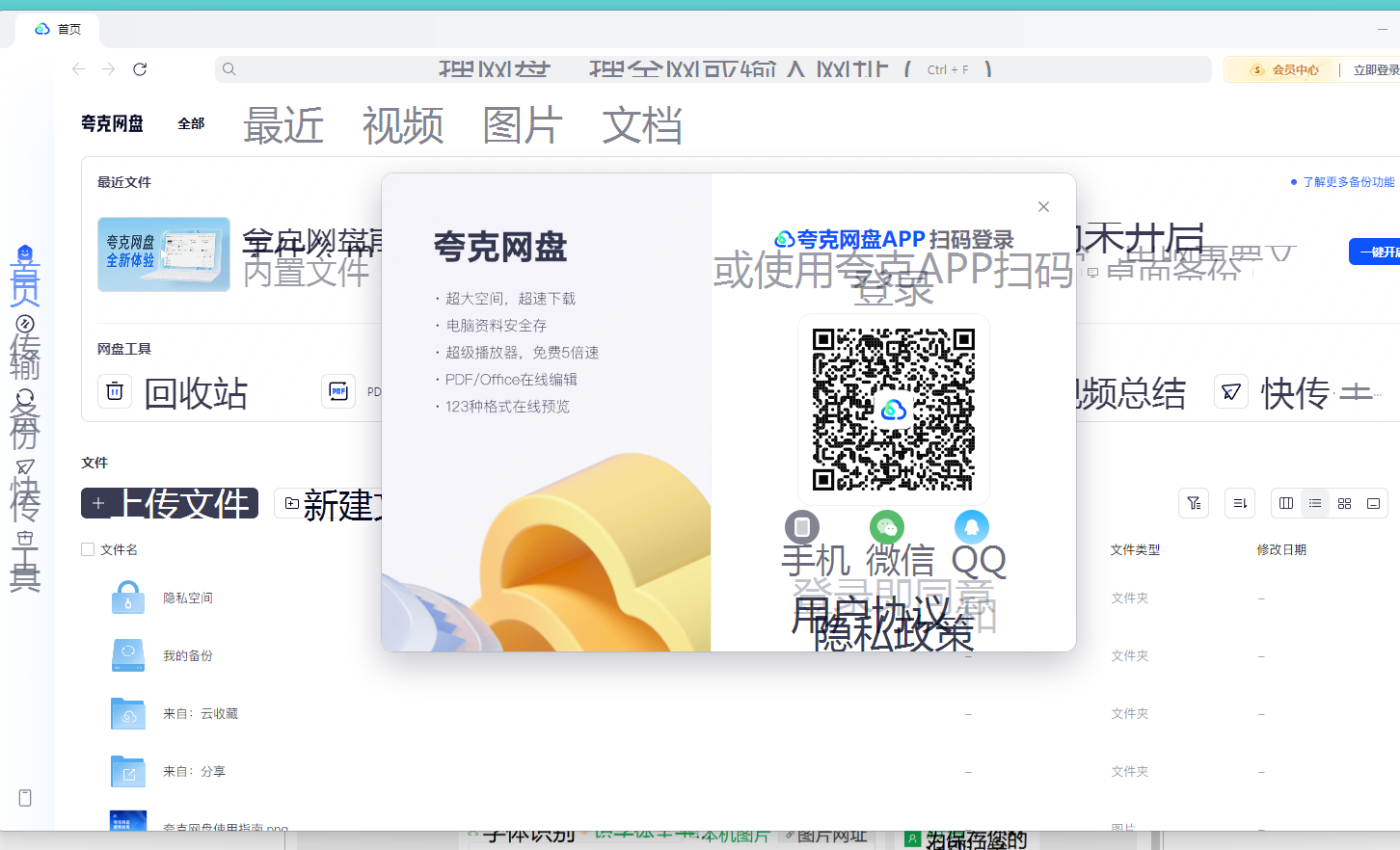Screen dimensions: 1400x850
Task: Click the search magnifier icon
Action: coord(229,69)
